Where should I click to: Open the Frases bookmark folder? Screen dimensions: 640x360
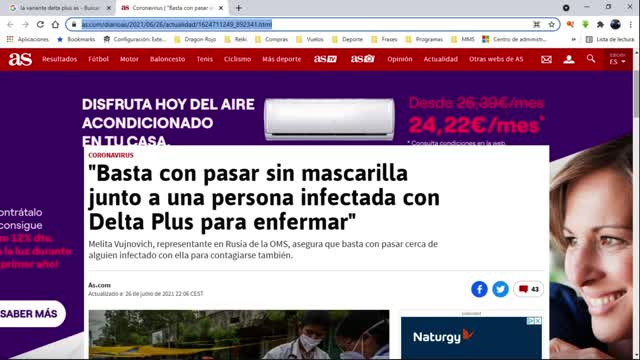click(x=384, y=39)
